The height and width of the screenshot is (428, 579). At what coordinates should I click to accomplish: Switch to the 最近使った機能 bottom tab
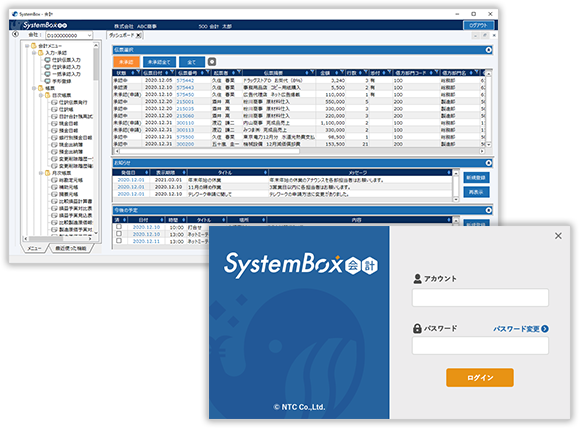pos(71,249)
